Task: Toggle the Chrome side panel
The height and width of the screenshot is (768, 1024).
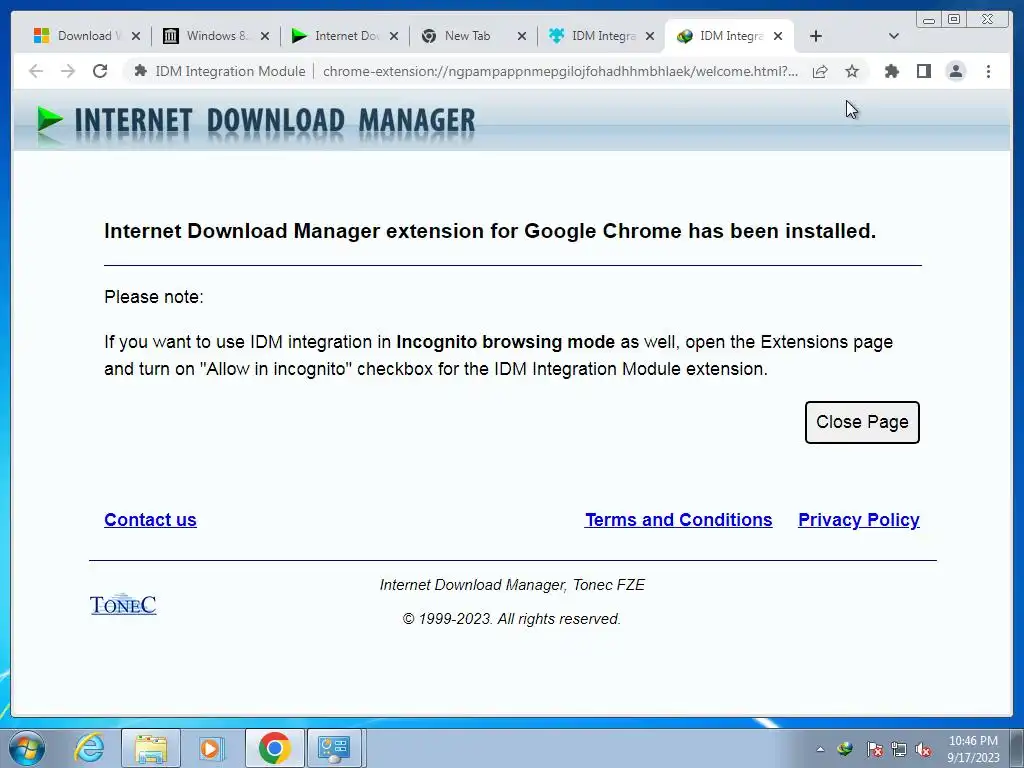Action: (923, 71)
